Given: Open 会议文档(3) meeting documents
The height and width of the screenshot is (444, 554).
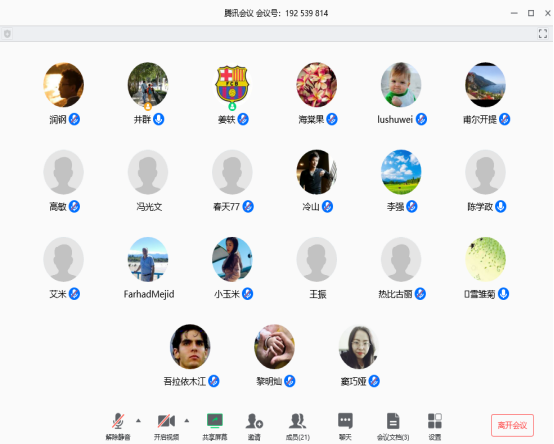Looking at the screenshot, I should (393, 427).
